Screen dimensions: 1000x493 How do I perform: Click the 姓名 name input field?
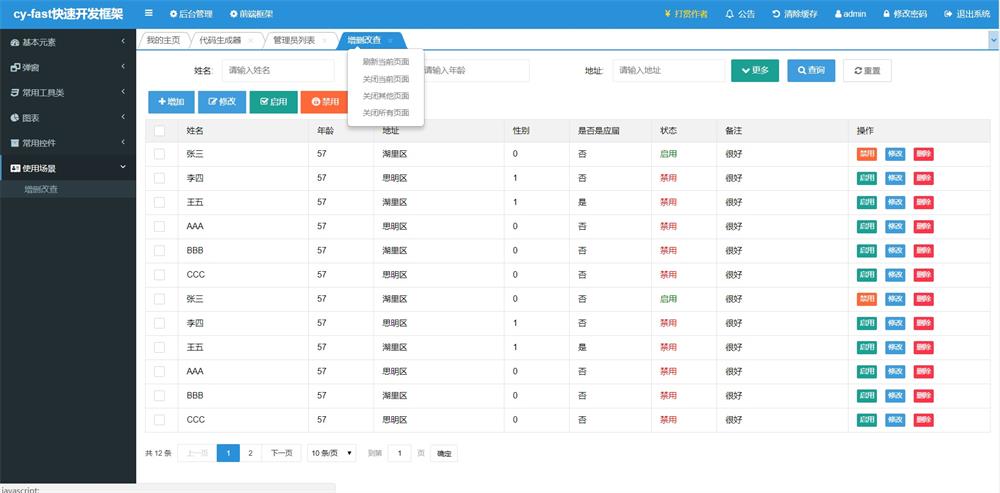(x=277, y=71)
